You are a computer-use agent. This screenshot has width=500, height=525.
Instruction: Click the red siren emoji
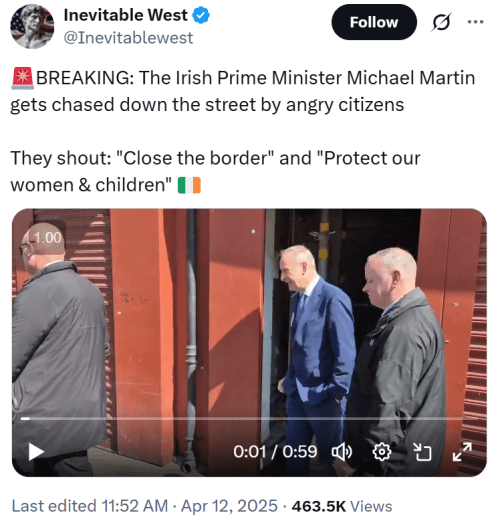pos(22,78)
